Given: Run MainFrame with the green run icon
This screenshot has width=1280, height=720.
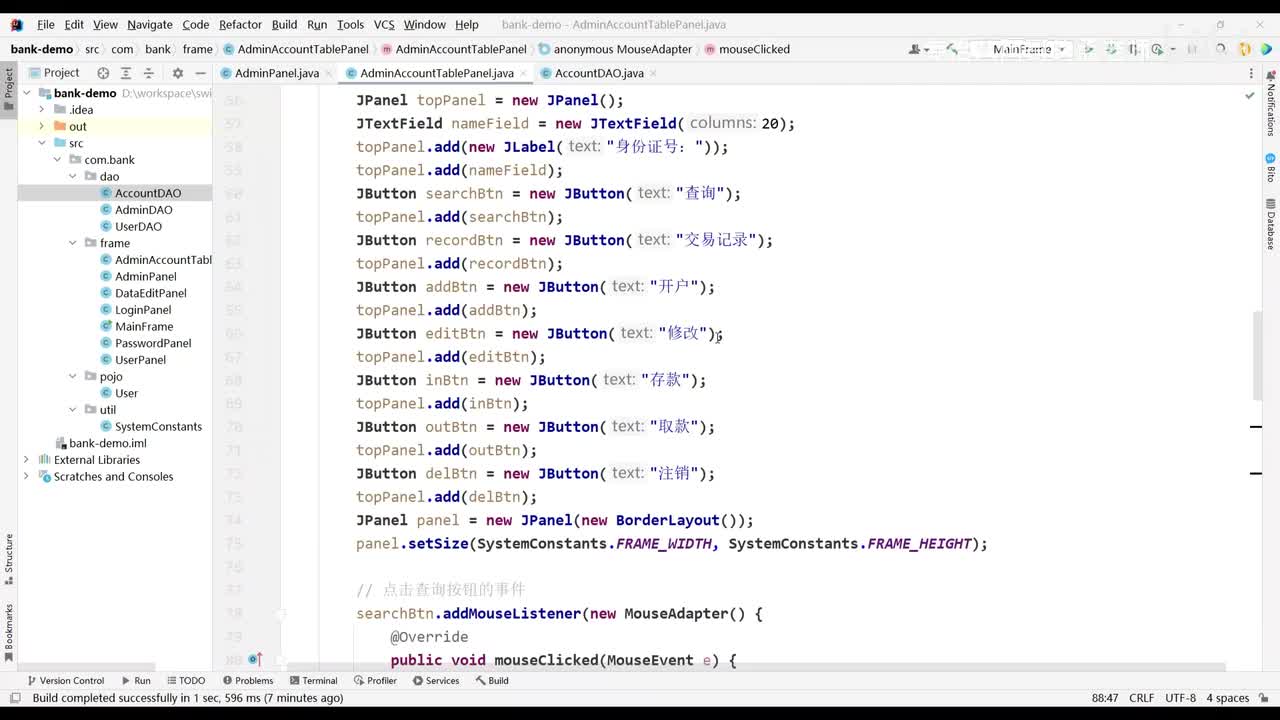Looking at the screenshot, I should [1088, 49].
